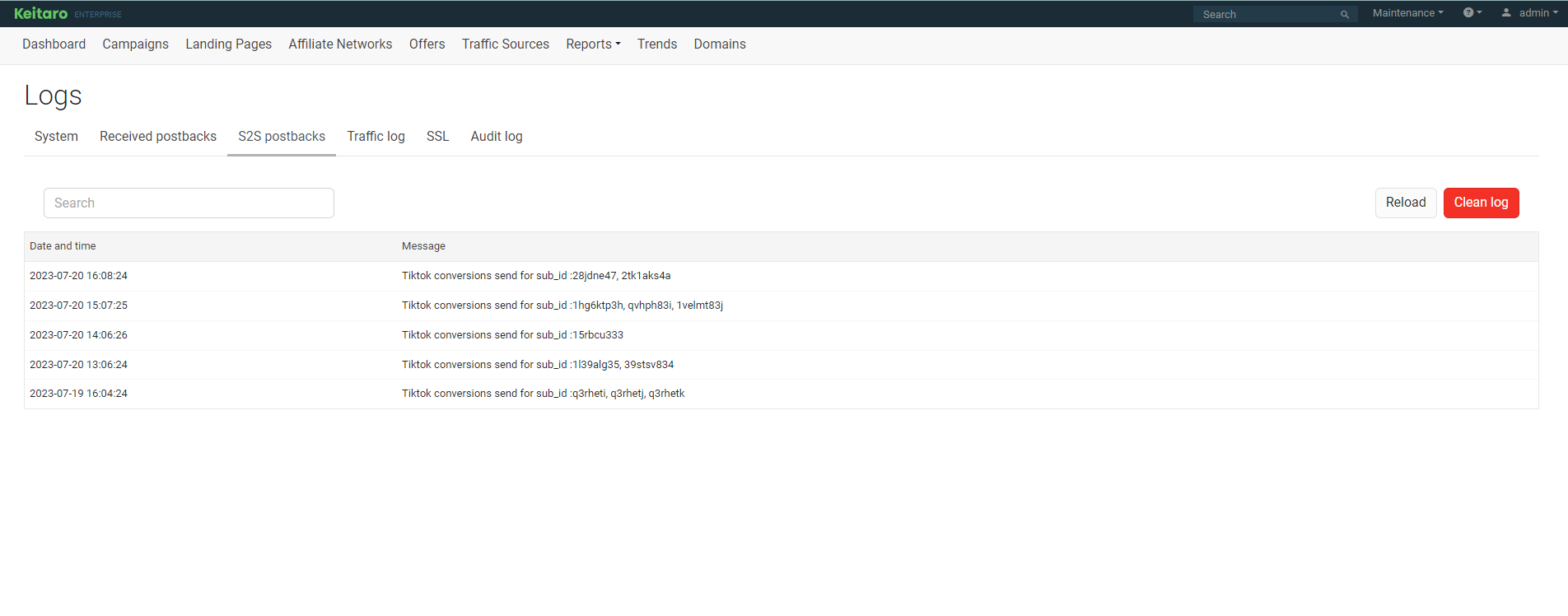The image size is (1568, 616).
Task: Focus the log Search input field
Action: pos(189,203)
